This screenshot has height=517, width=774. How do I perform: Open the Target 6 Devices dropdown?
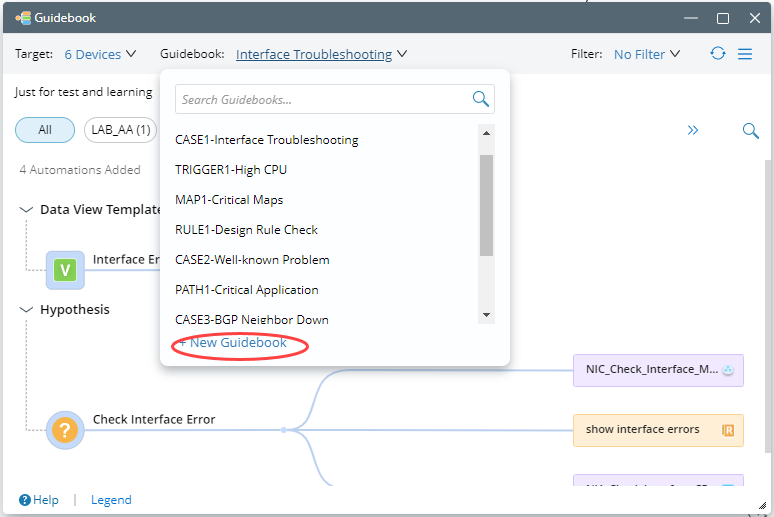tap(100, 54)
